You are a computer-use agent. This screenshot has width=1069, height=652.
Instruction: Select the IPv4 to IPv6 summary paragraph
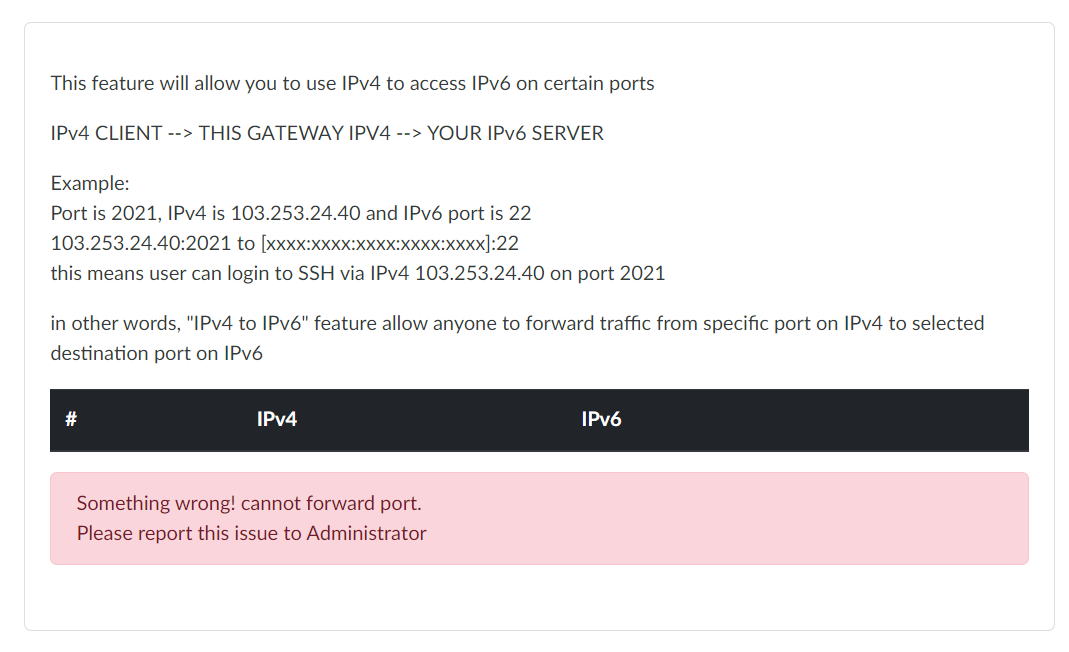click(x=517, y=338)
